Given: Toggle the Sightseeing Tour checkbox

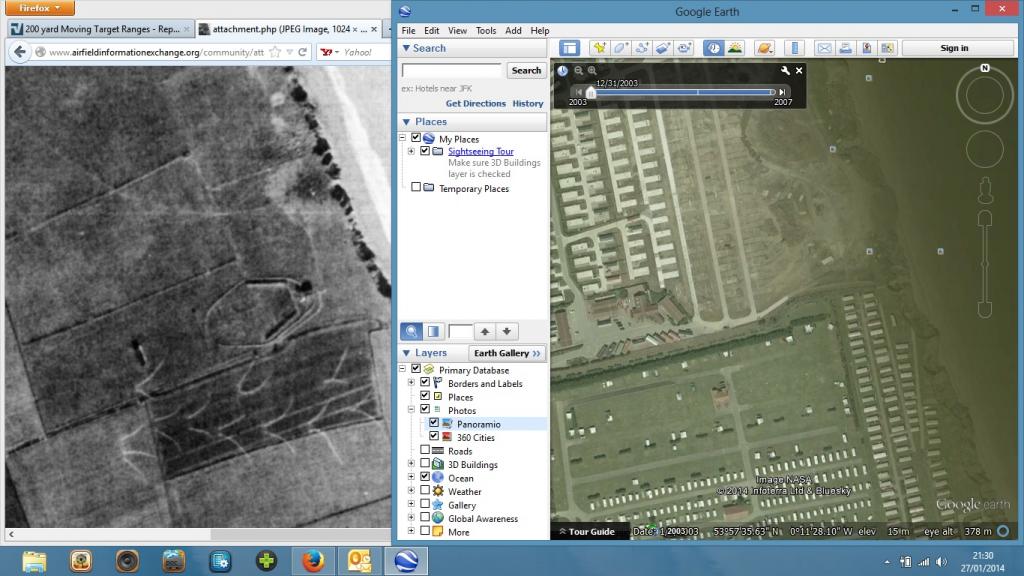Looking at the screenshot, I should (x=425, y=151).
